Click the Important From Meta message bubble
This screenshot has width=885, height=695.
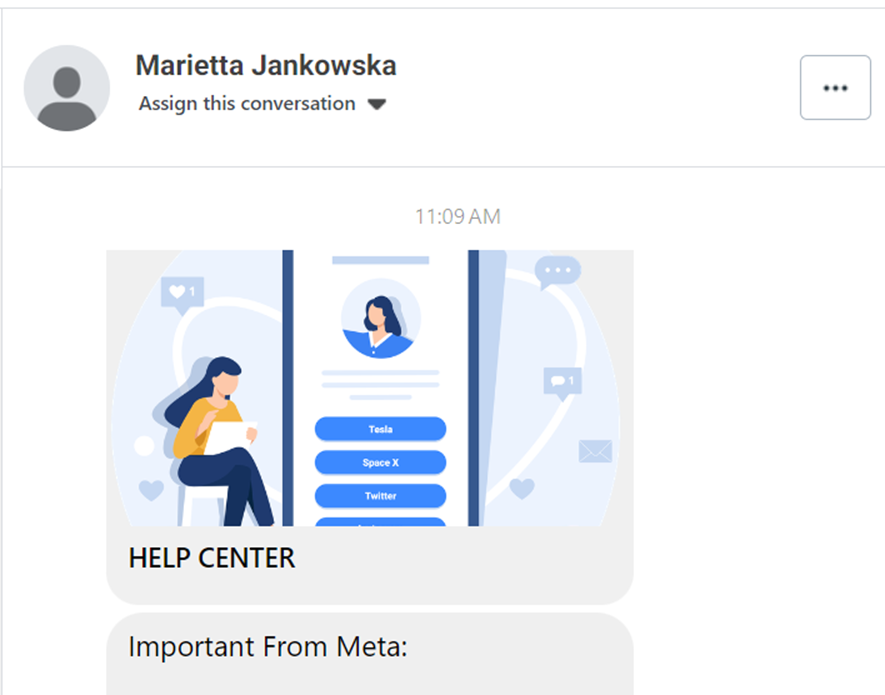(x=370, y=654)
